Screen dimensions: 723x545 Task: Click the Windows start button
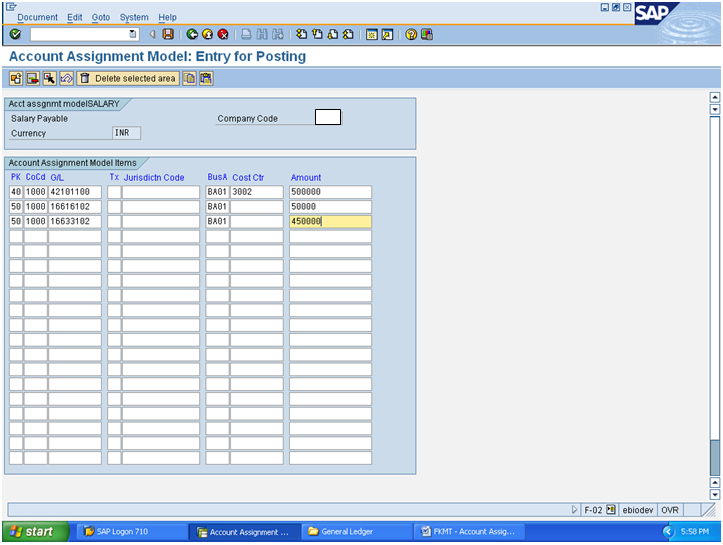(36, 532)
